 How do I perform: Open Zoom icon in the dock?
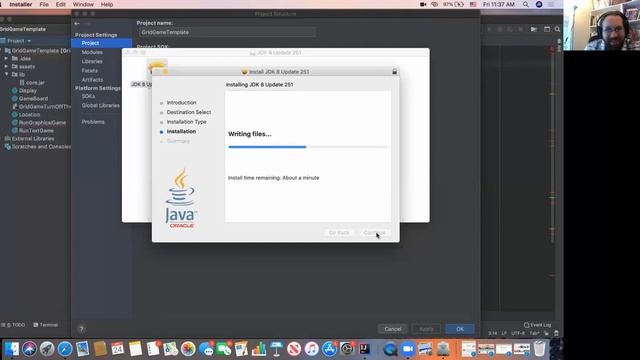[407, 349]
